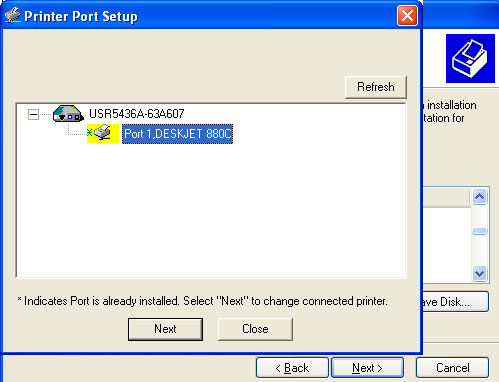This screenshot has height=382, width=499.
Task: Click the partially hidden Have Disk... button
Action: pos(456,302)
